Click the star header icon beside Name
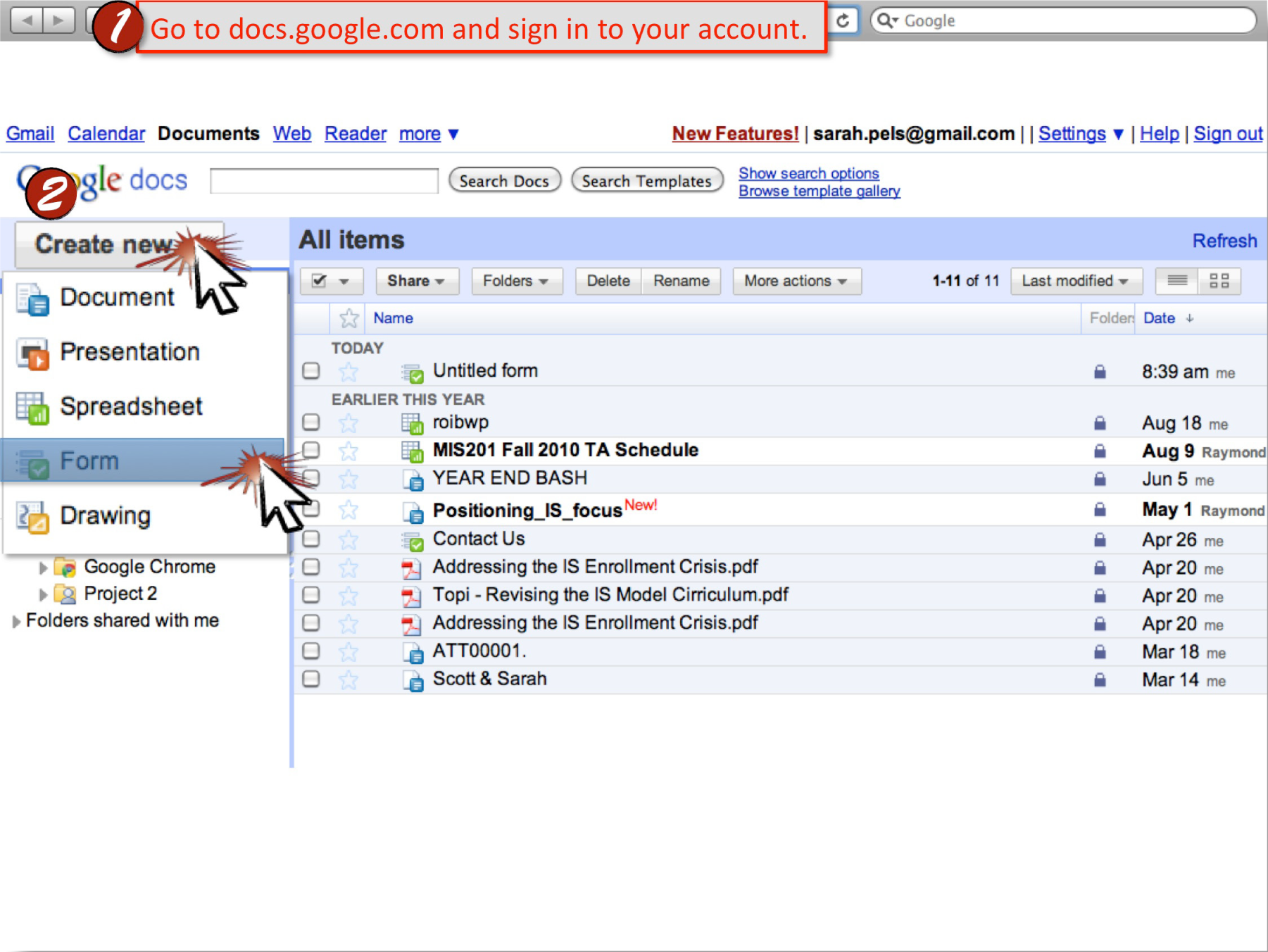Viewport: 1268px width, 952px height. pyautogui.click(x=349, y=318)
